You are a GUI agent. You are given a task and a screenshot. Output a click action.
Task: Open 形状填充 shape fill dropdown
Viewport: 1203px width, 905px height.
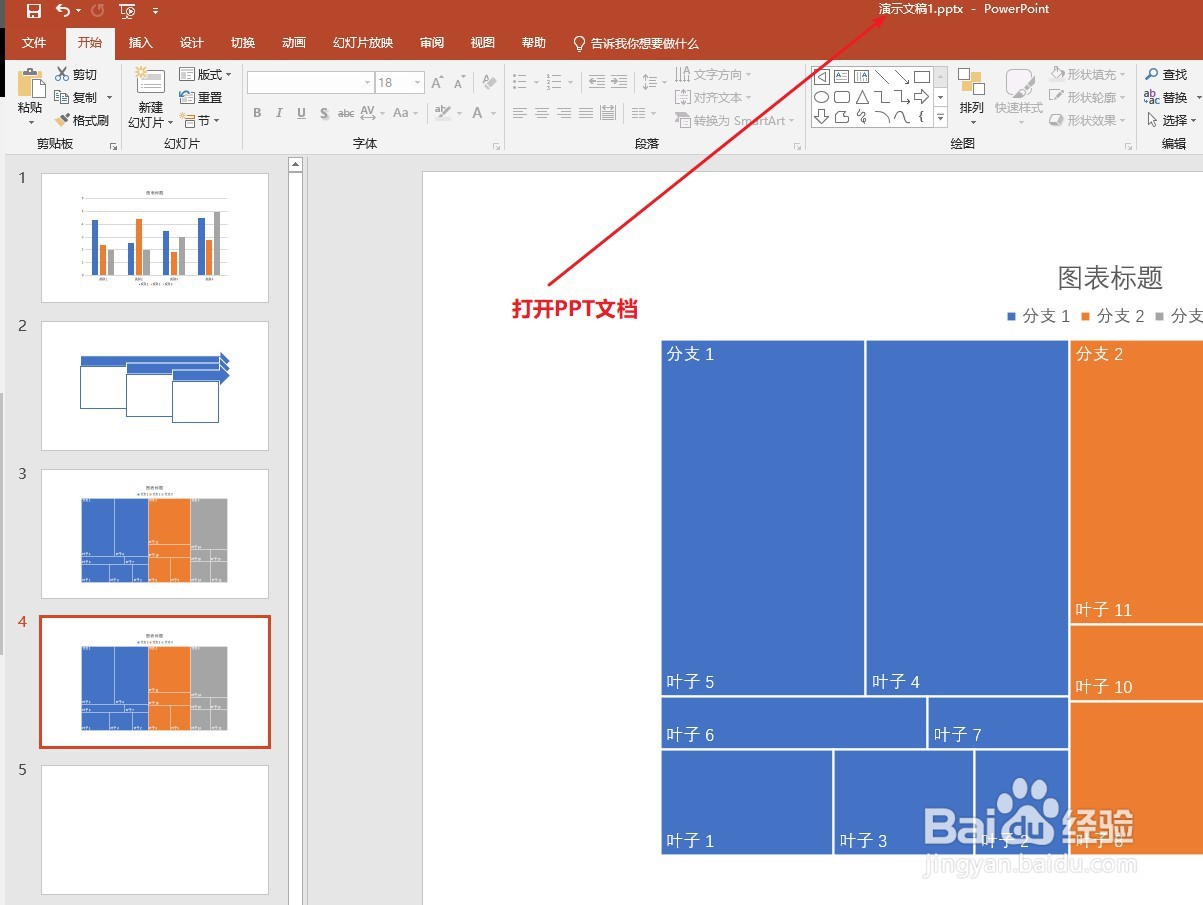click(1087, 74)
